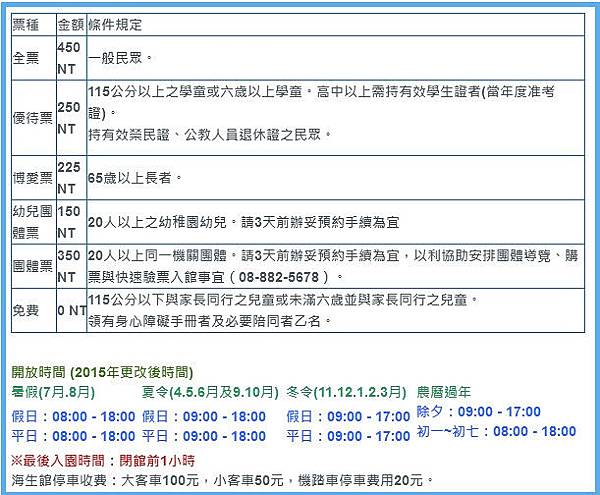The width and height of the screenshot is (600, 495).
Task: Select the 優待票 ticket type cell
Action: [34, 118]
